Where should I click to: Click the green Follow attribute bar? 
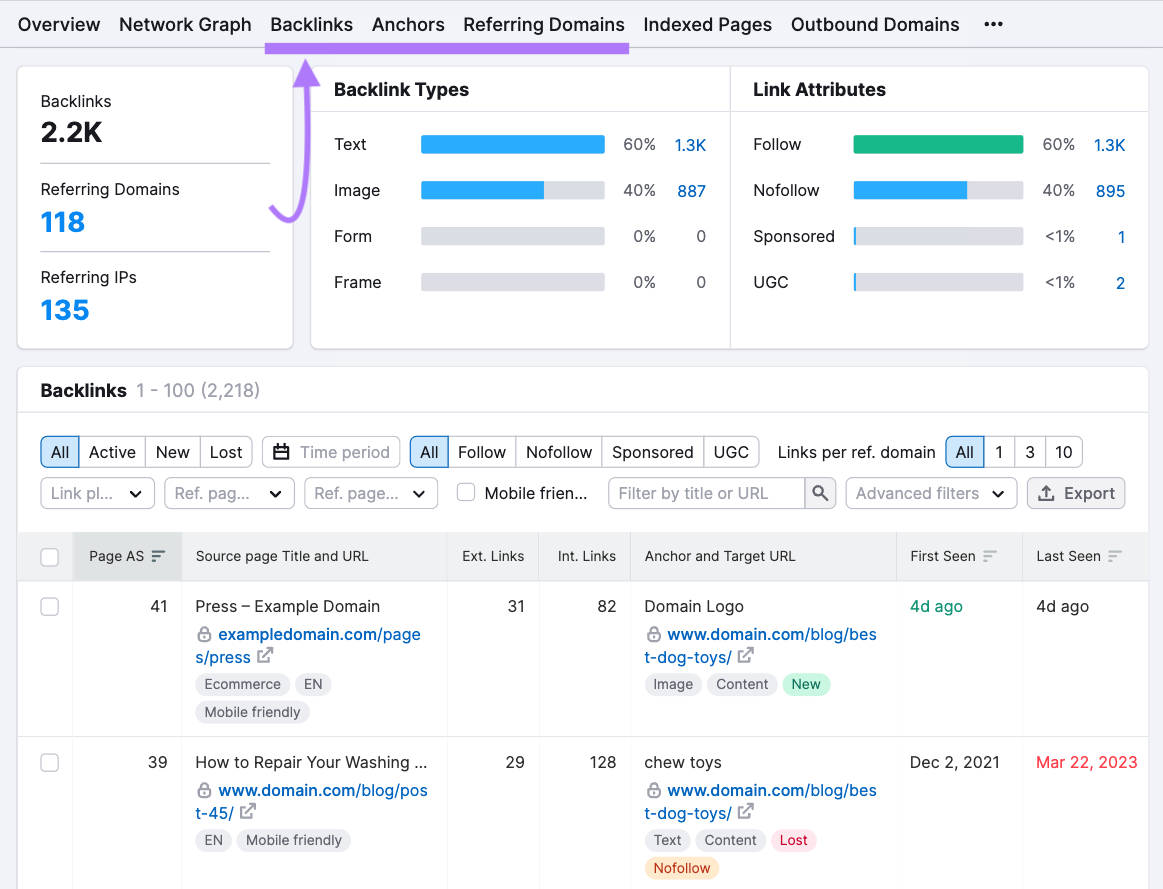pyautogui.click(x=937, y=145)
